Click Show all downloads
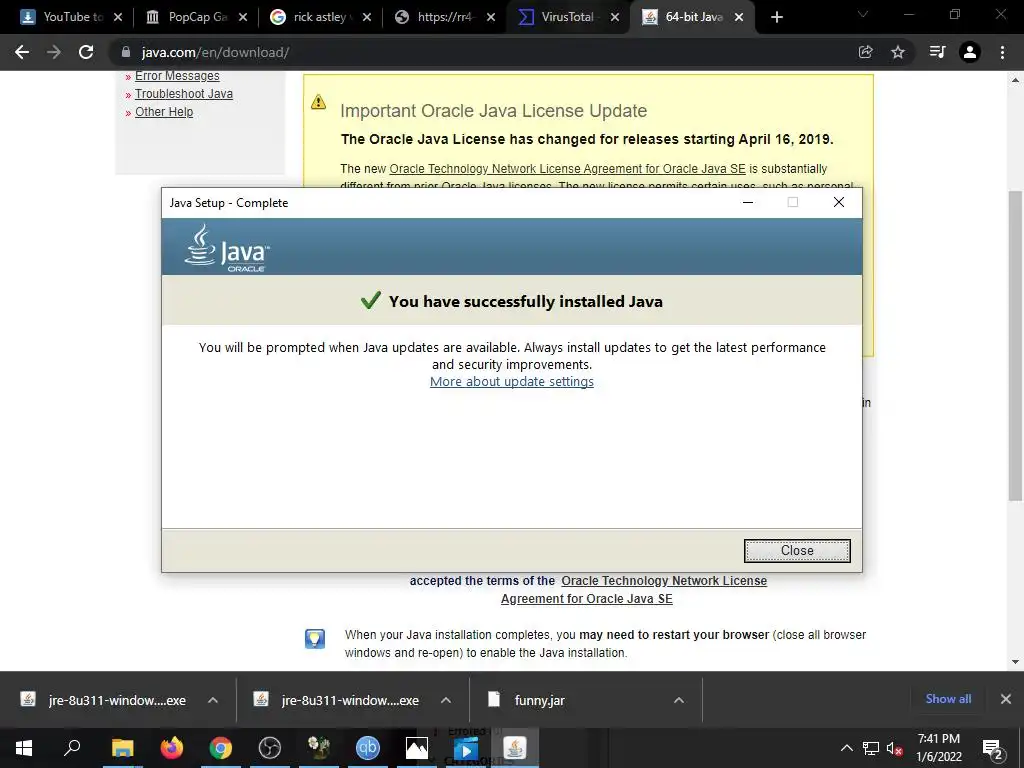The height and width of the screenshot is (768, 1024). point(948,699)
